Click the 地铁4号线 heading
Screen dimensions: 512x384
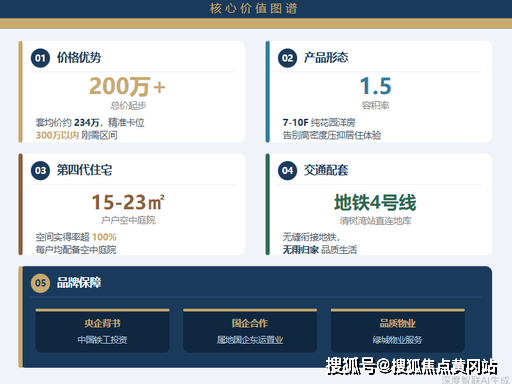pyautogui.click(x=375, y=202)
